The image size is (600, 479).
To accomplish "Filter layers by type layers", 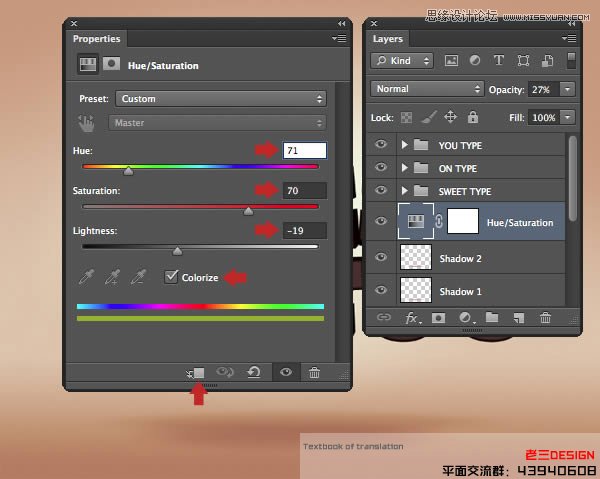I will tap(499, 60).
